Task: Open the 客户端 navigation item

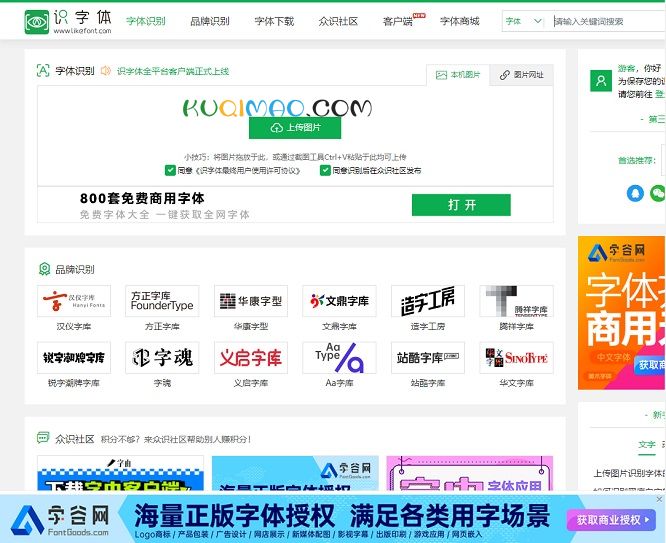Action: coord(398,21)
